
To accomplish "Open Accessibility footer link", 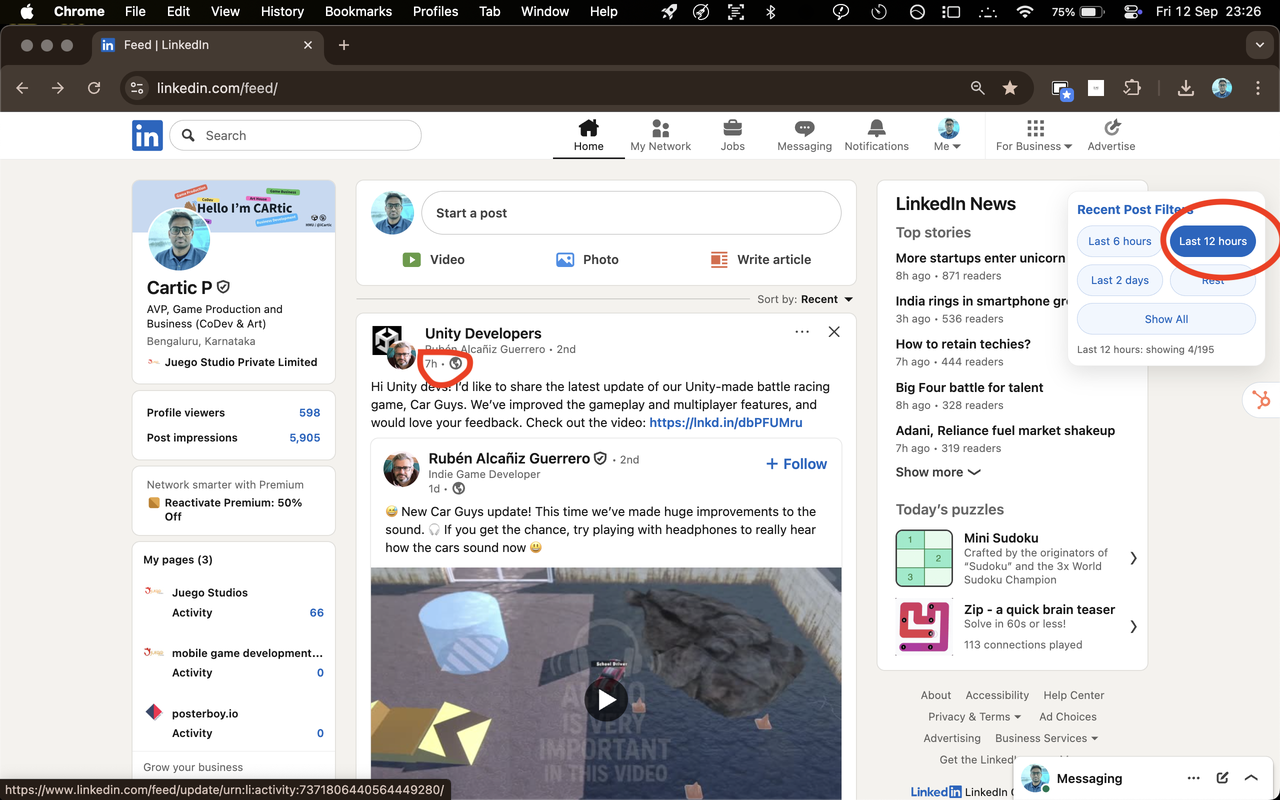I will tap(997, 695).
